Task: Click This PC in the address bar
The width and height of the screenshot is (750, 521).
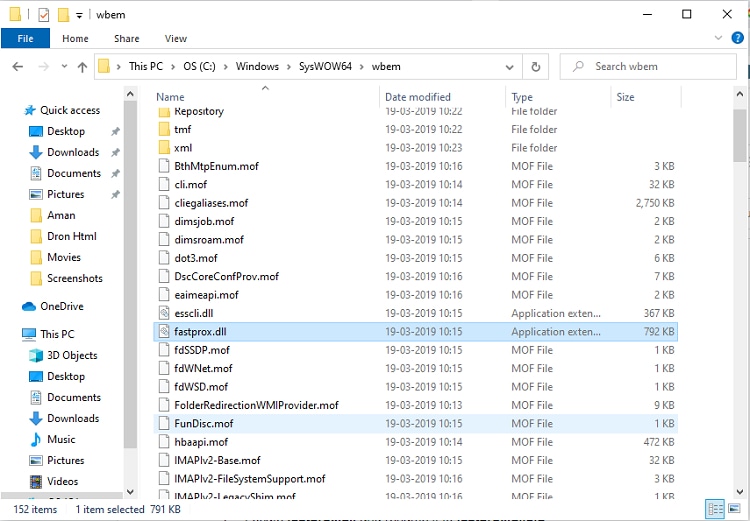Action: pos(145,67)
